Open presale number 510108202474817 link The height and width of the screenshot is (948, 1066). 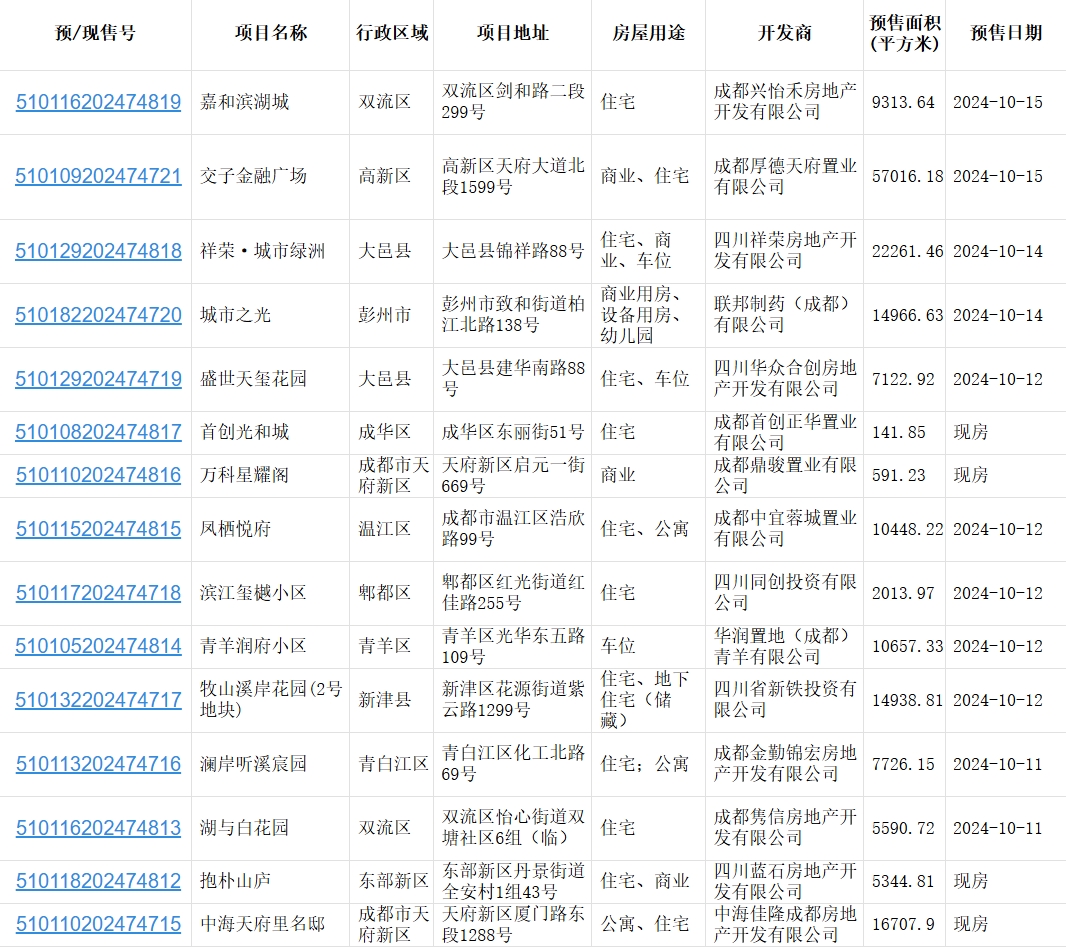pyautogui.click(x=99, y=432)
